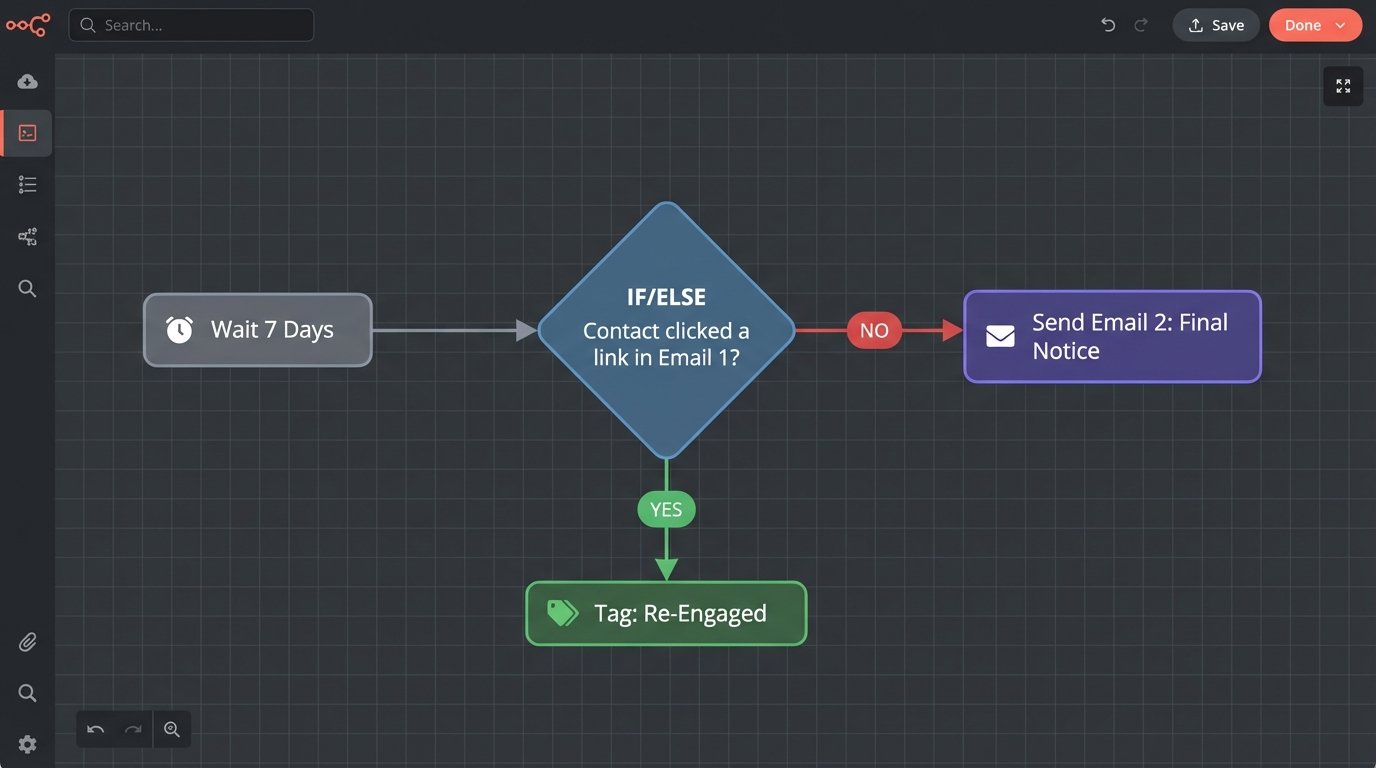1376x768 pixels.
Task: Open the settings gear in the sidebar
Action: pos(27,744)
